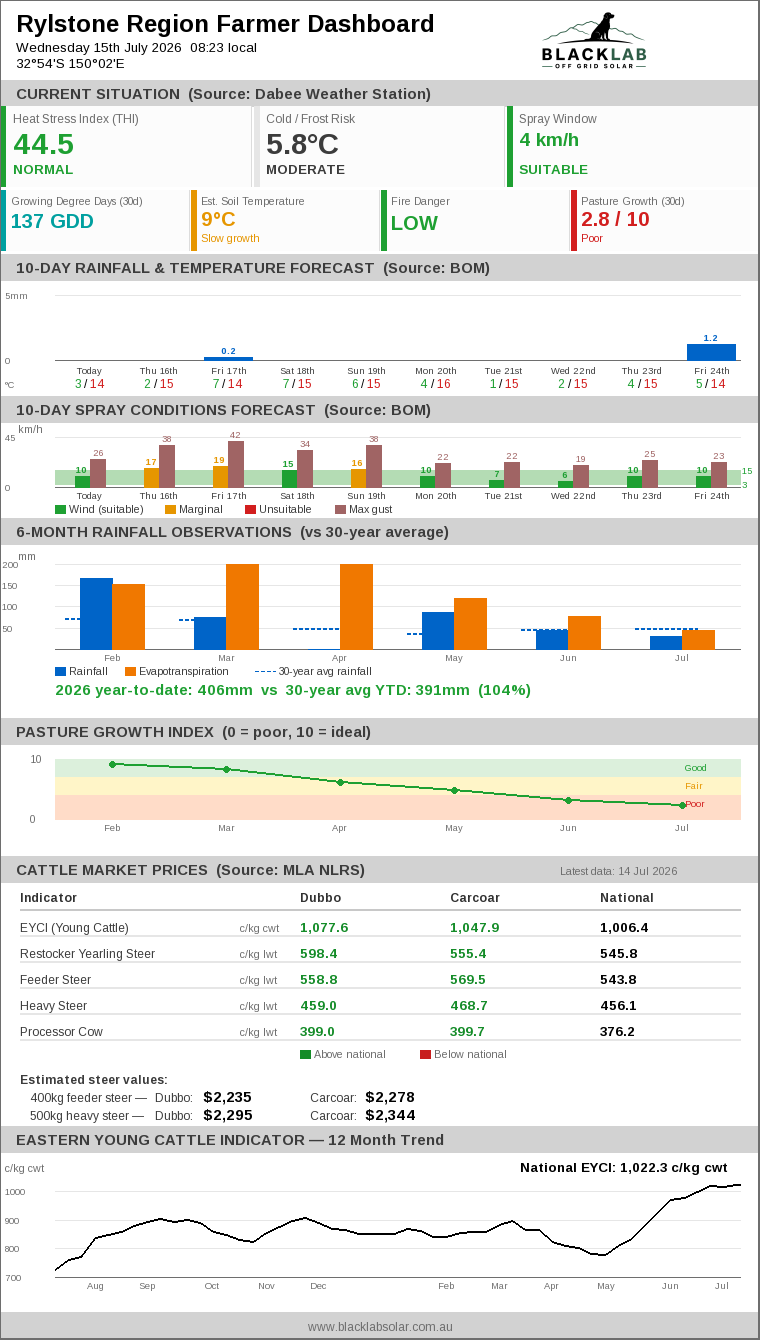Click the Thu 16th wind bar labelled 17

click(152, 478)
